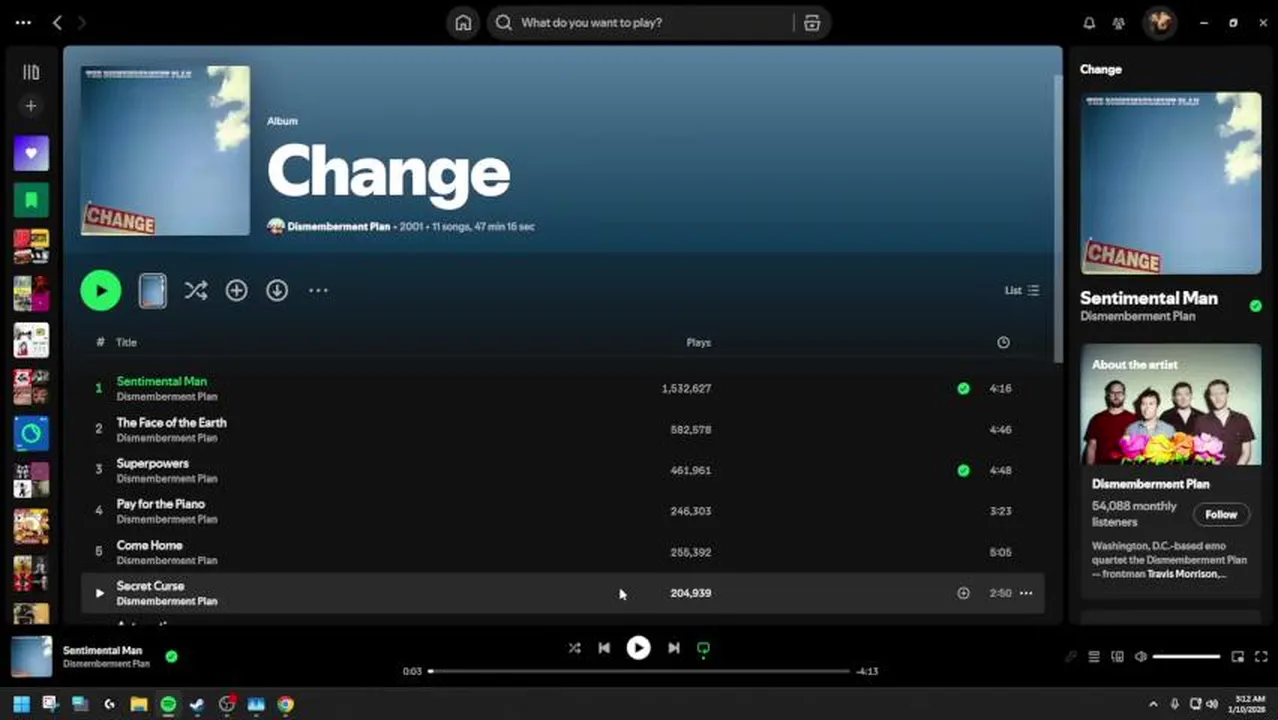Open Sentimental Man title in right panel
This screenshot has height=720, width=1278.
point(1149,298)
